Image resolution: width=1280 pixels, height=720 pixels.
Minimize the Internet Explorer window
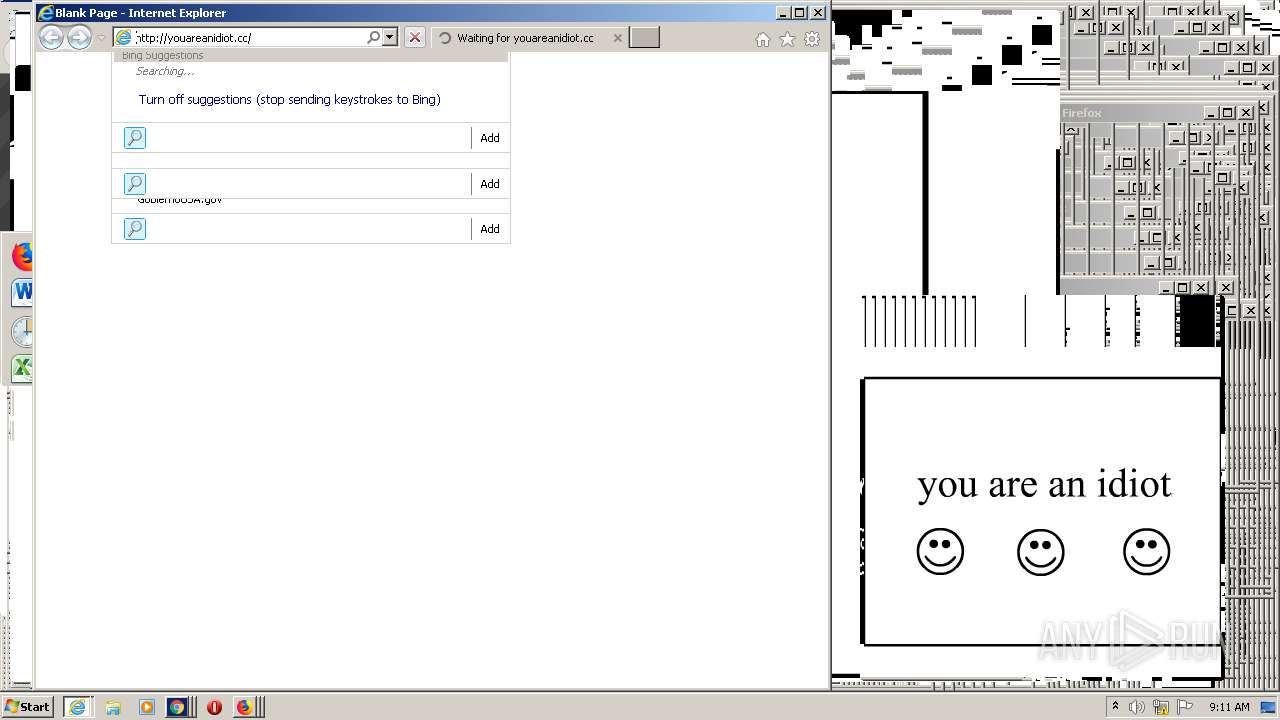(x=783, y=13)
